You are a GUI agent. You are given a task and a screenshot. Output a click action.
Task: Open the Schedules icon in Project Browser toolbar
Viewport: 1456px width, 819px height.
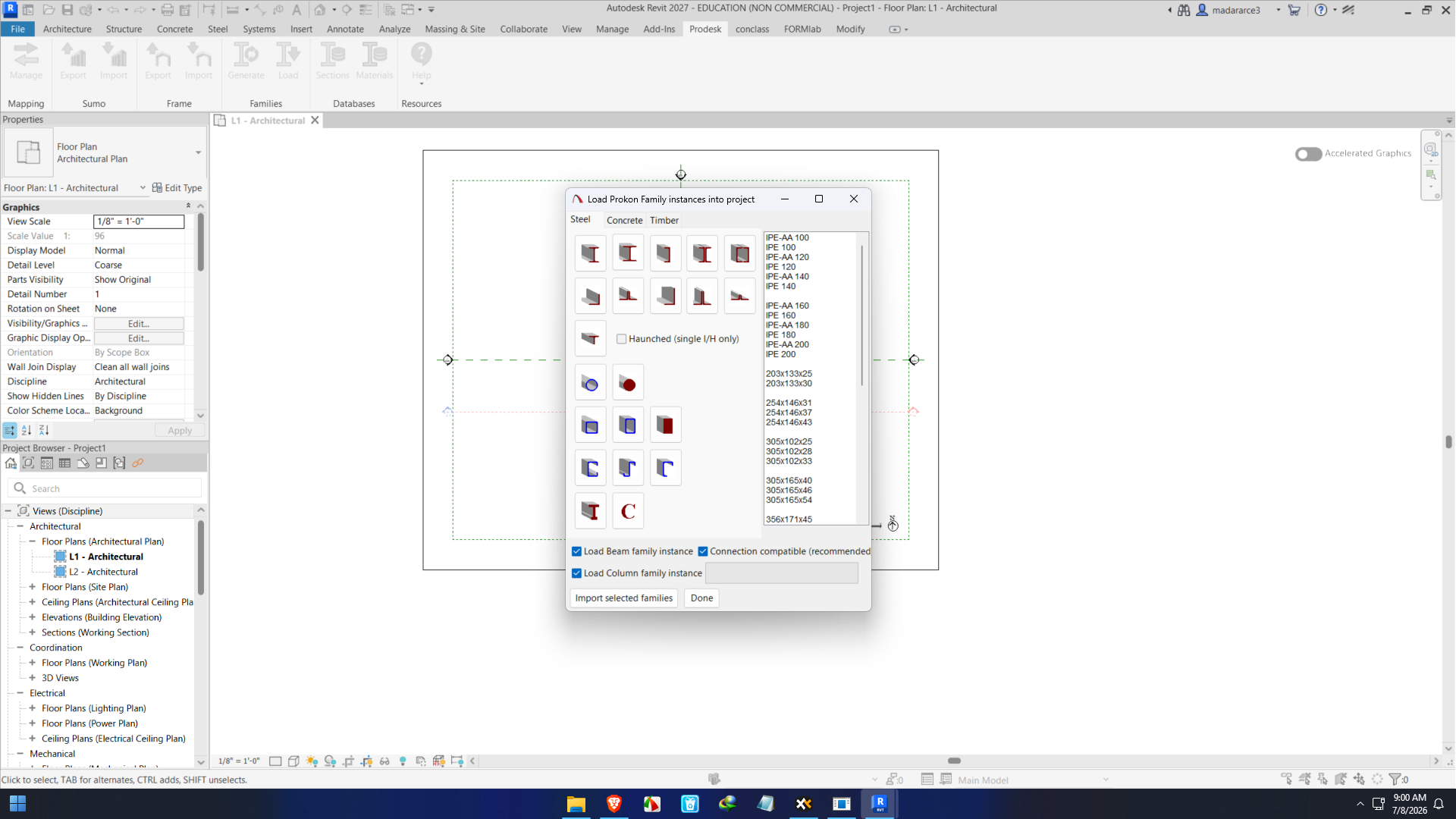pyautogui.click(x=64, y=463)
